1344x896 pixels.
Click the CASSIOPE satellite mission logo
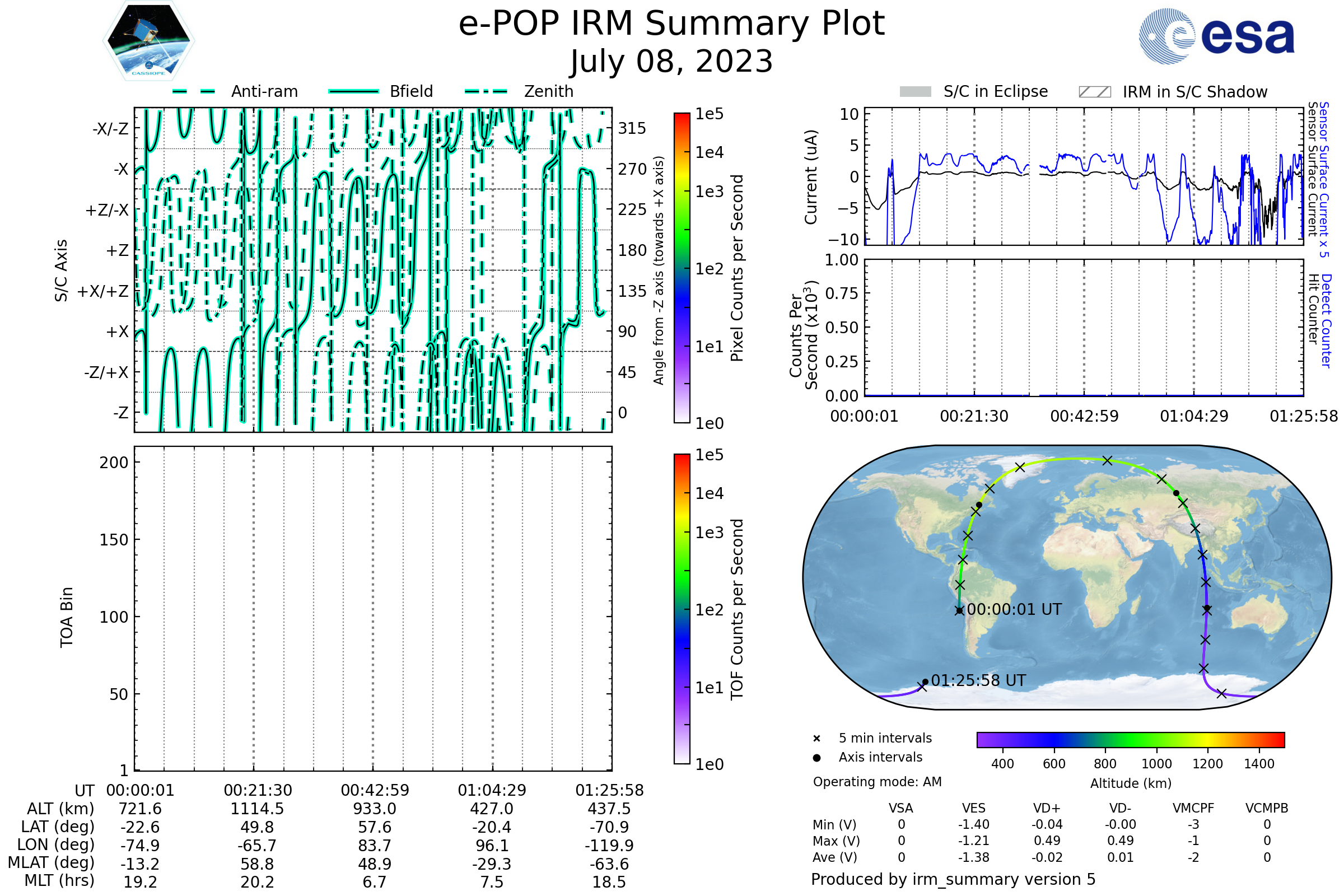click(x=148, y=41)
